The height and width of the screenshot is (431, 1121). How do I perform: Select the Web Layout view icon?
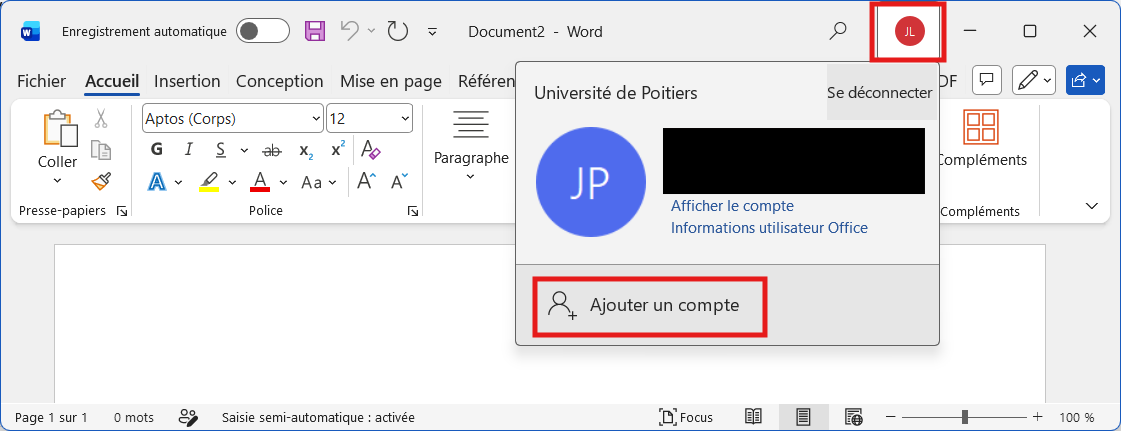pos(853,417)
